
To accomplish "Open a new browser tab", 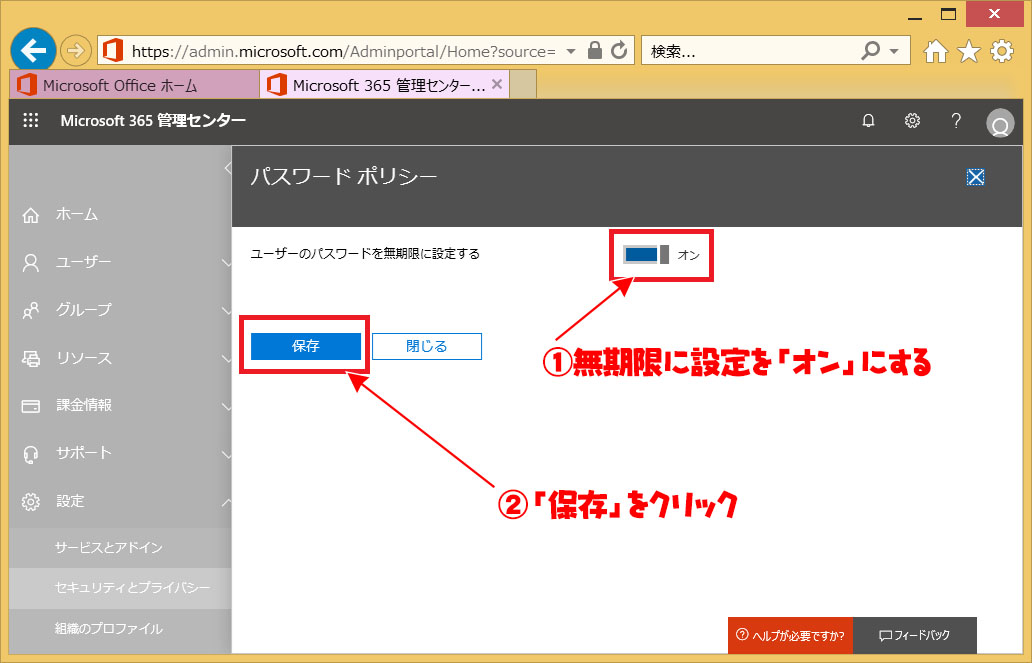I will pos(523,85).
